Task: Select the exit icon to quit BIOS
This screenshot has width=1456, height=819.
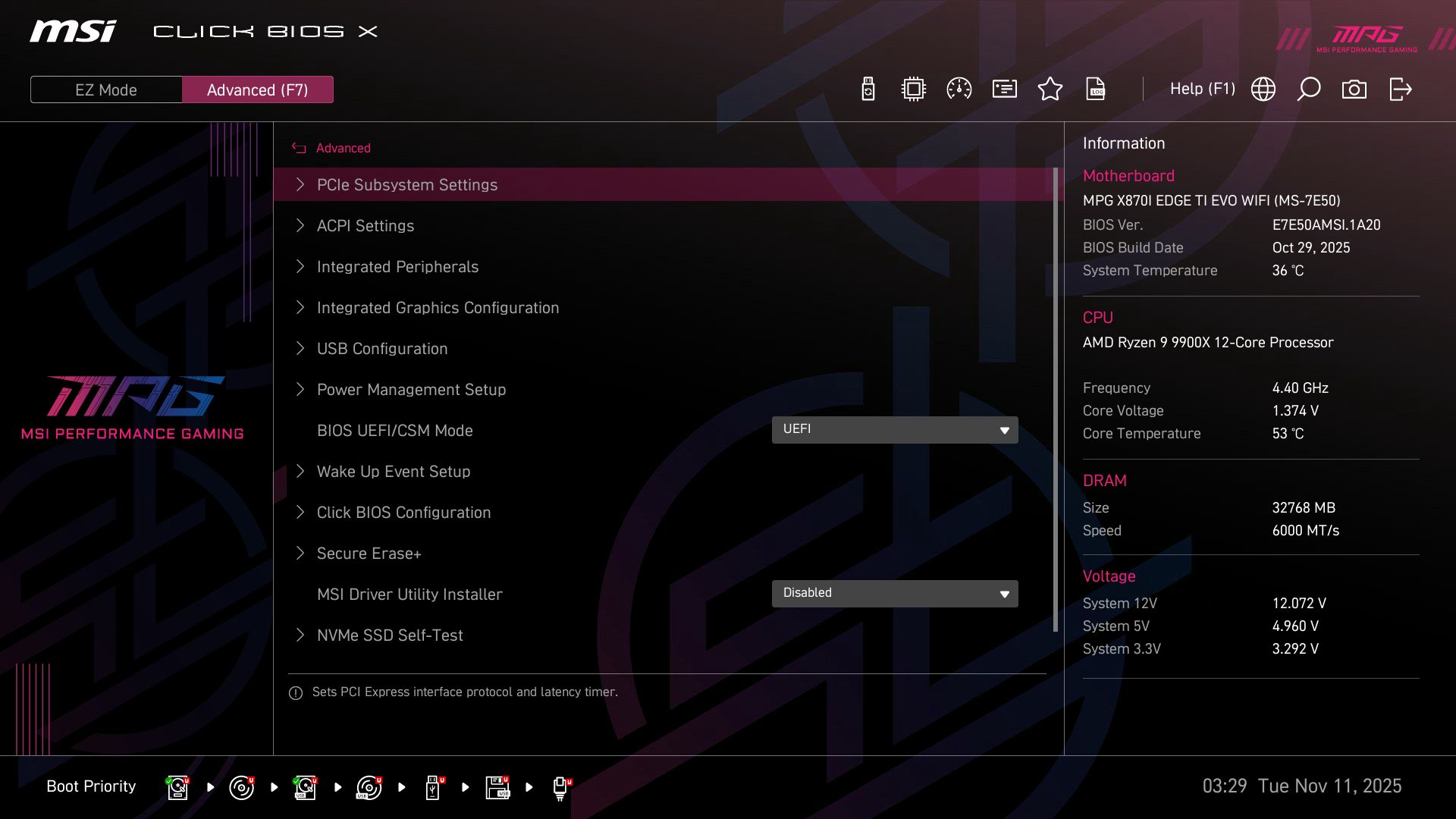Action: (x=1400, y=89)
